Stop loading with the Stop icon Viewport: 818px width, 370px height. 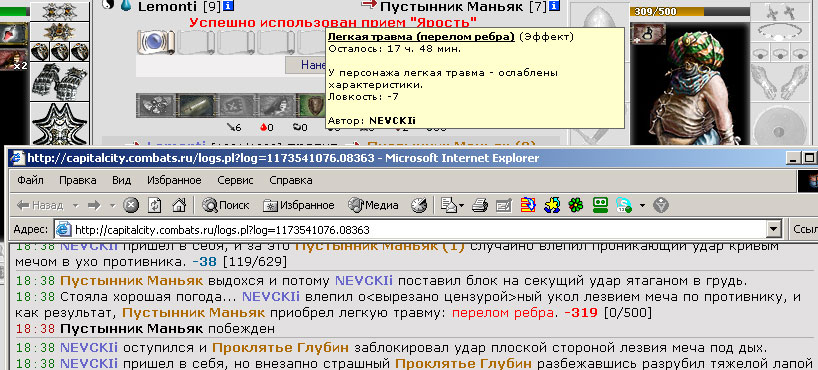(131, 206)
